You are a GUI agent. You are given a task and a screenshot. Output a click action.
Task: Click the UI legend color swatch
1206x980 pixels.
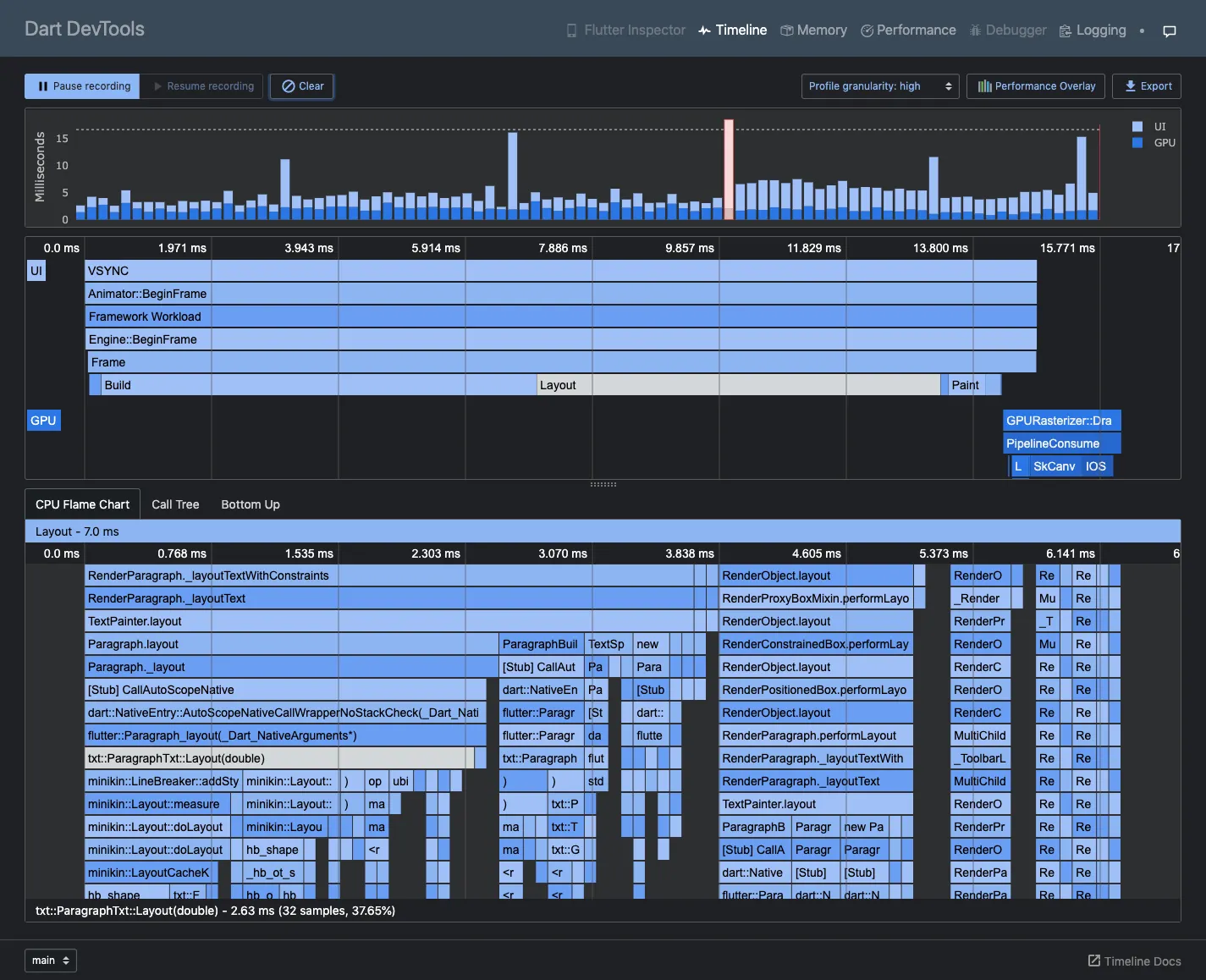click(x=1137, y=127)
